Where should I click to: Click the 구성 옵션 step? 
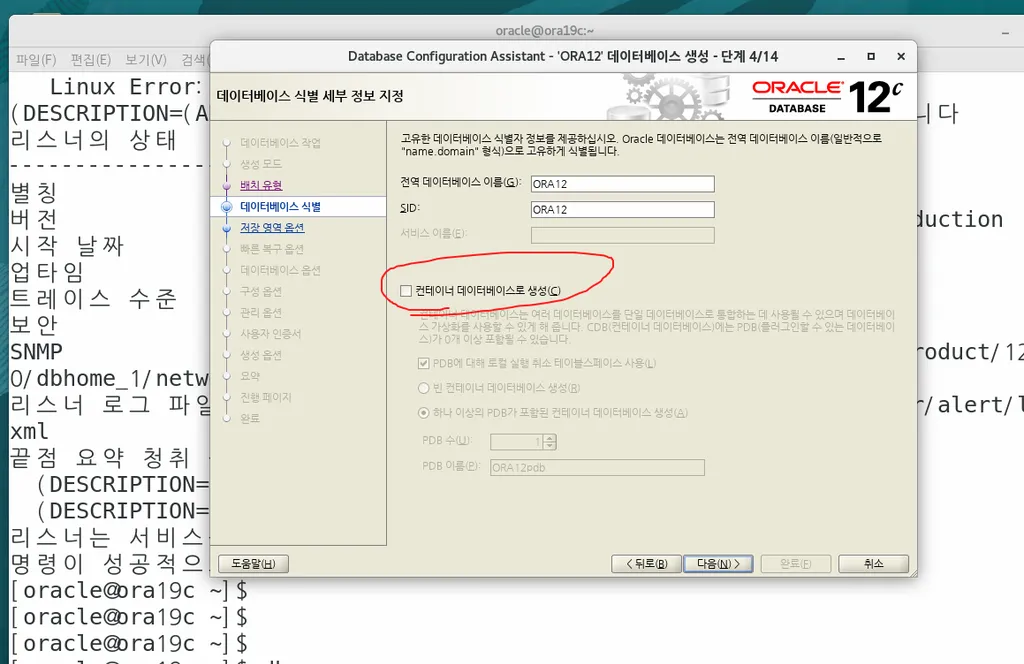coord(261,291)
